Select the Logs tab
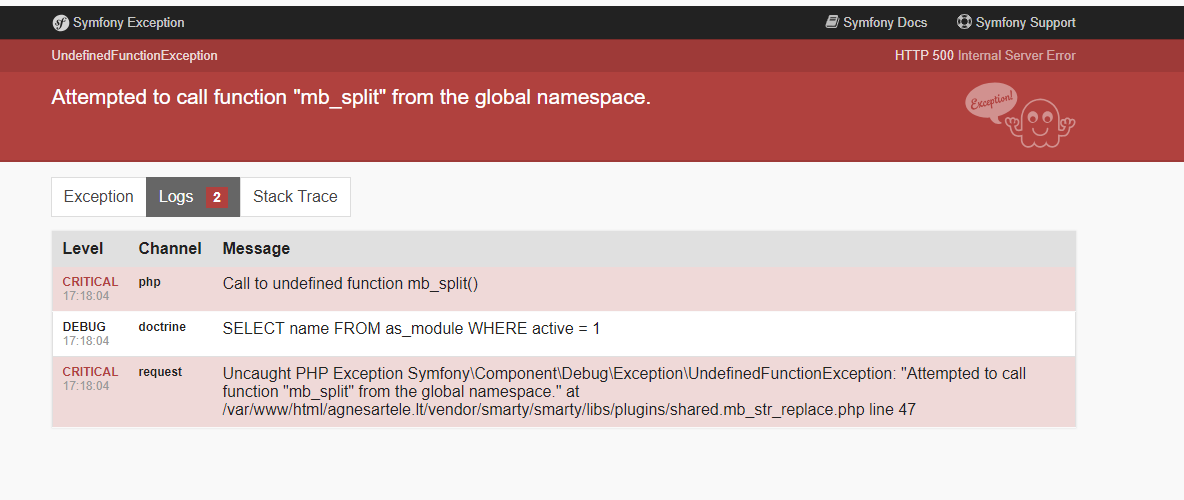The height and width of the screenshot is (500, 1184). pos(193,197)
